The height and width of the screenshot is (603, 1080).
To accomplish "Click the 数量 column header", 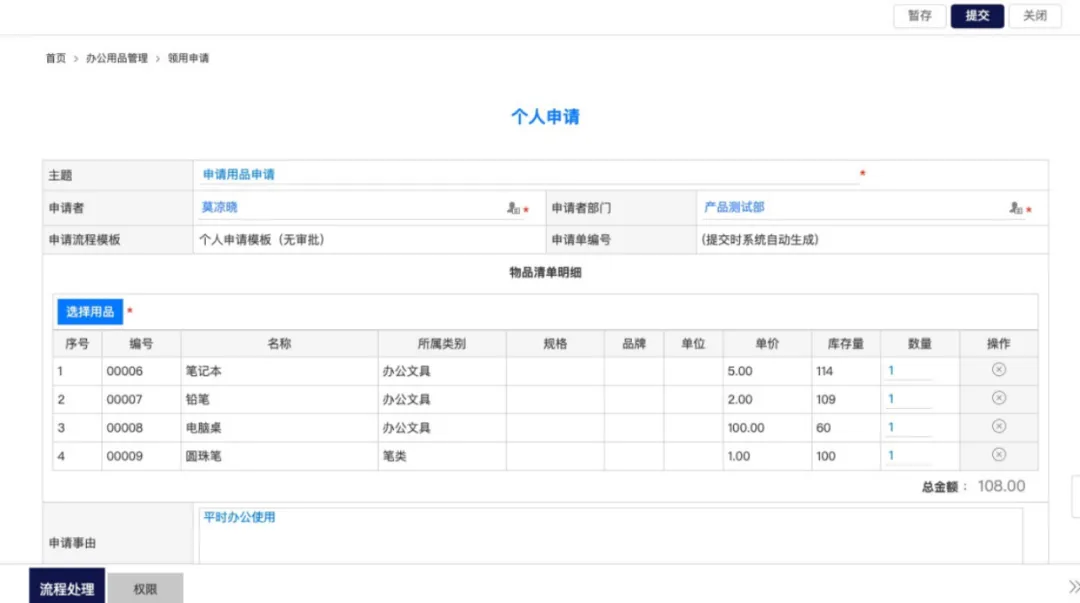I will tap(920, 343).
